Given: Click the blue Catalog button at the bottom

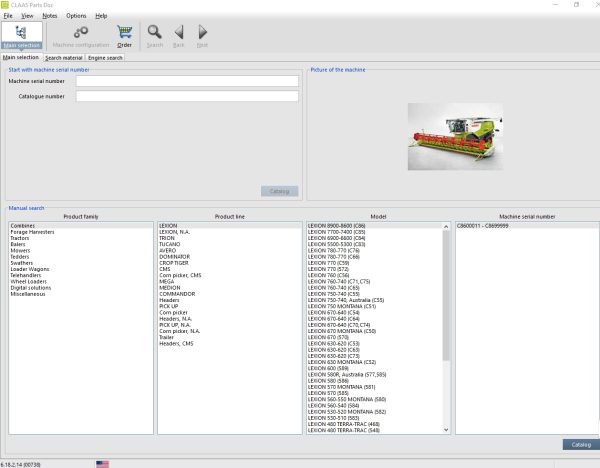Looking at the screenshot, I should (x=581, y=445).
